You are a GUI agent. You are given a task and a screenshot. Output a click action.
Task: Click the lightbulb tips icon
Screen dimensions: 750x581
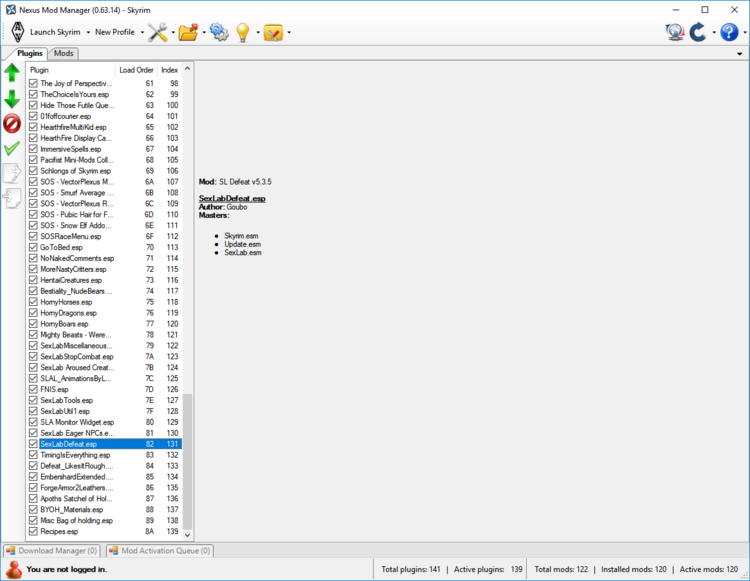pyautogui.click(x=243, y=32)
